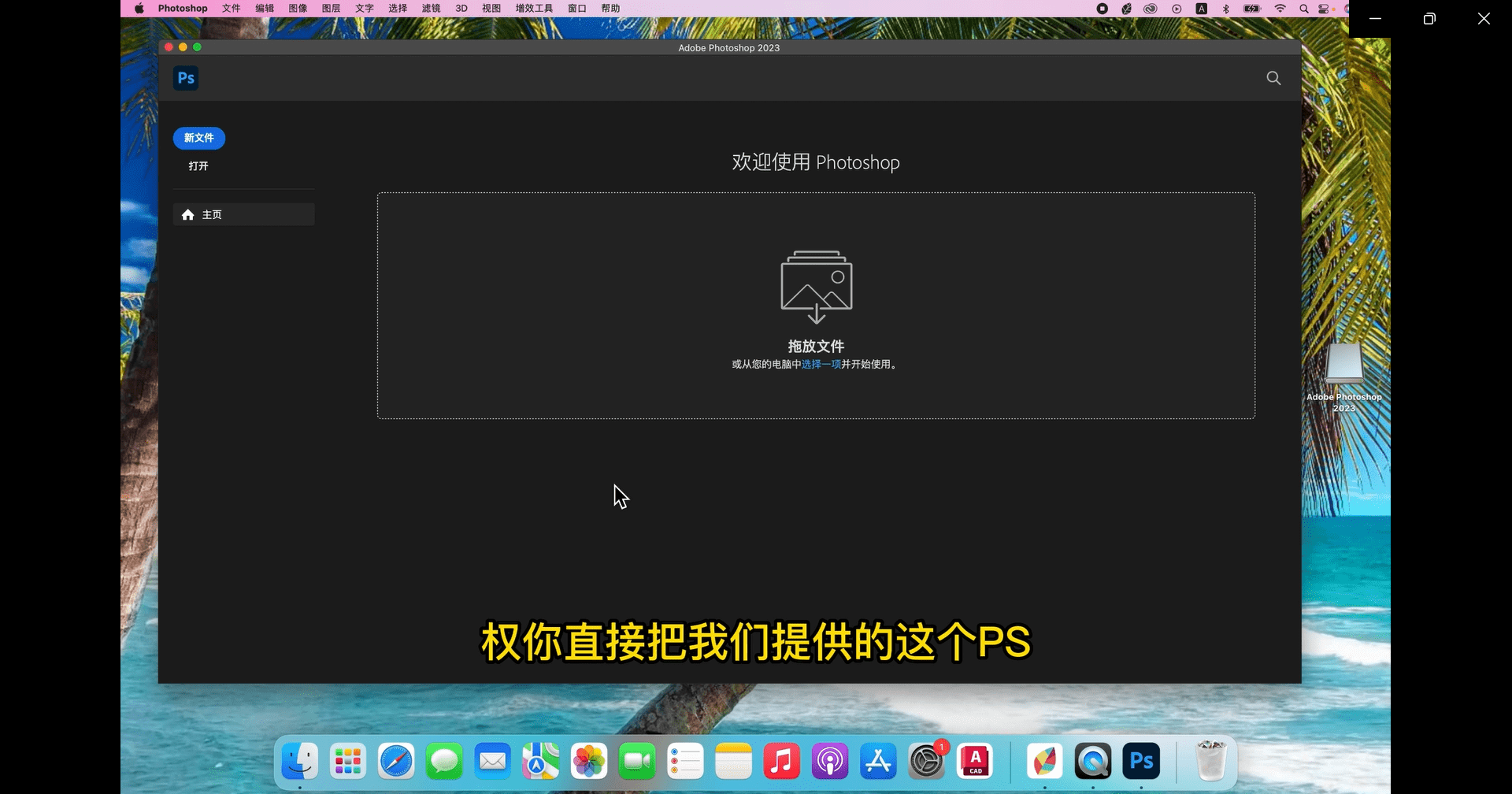This screenshot has width=1512, height=794.
Task: Open System Settings from the Dock
Action: point(927,761)
